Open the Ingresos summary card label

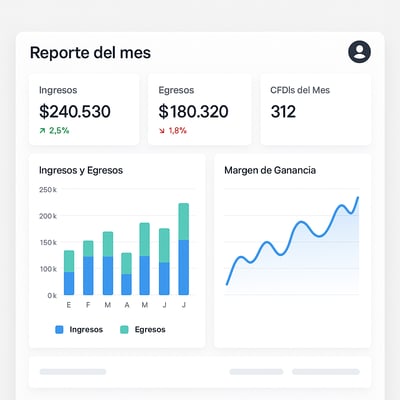pos(58,90)
